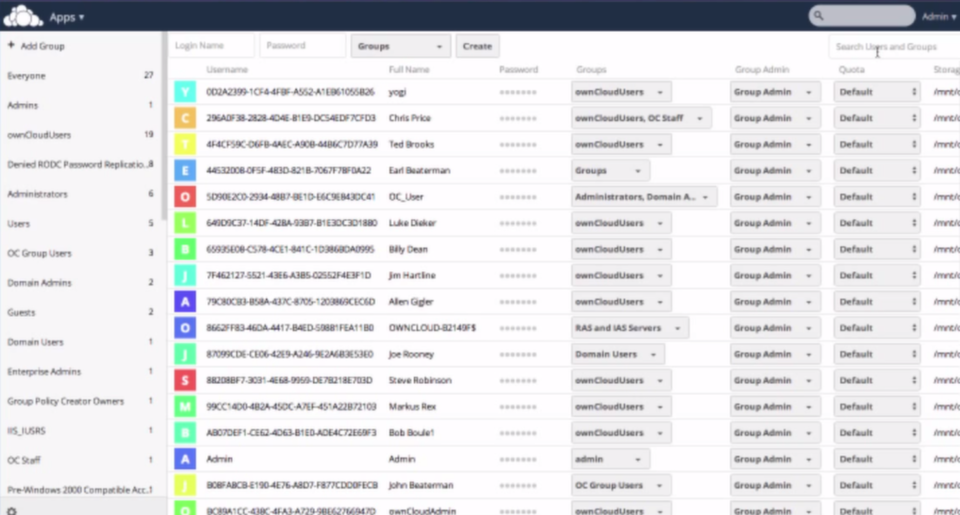
Task: Click the settings gear icon in sidebar
Action: coord(12,511)
